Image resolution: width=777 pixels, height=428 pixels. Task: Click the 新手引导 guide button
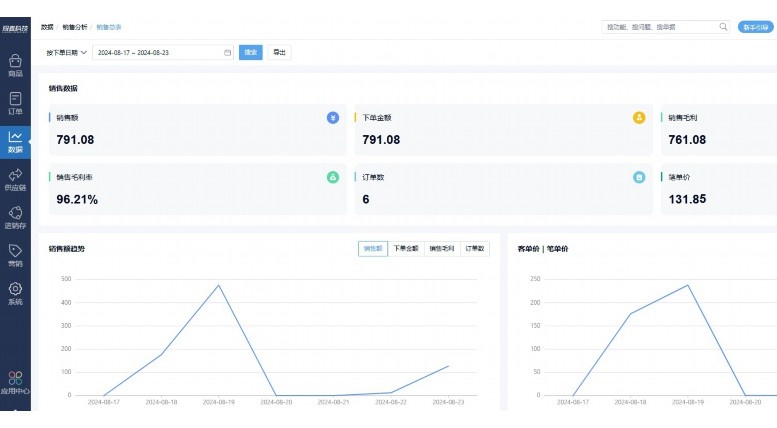755,27
